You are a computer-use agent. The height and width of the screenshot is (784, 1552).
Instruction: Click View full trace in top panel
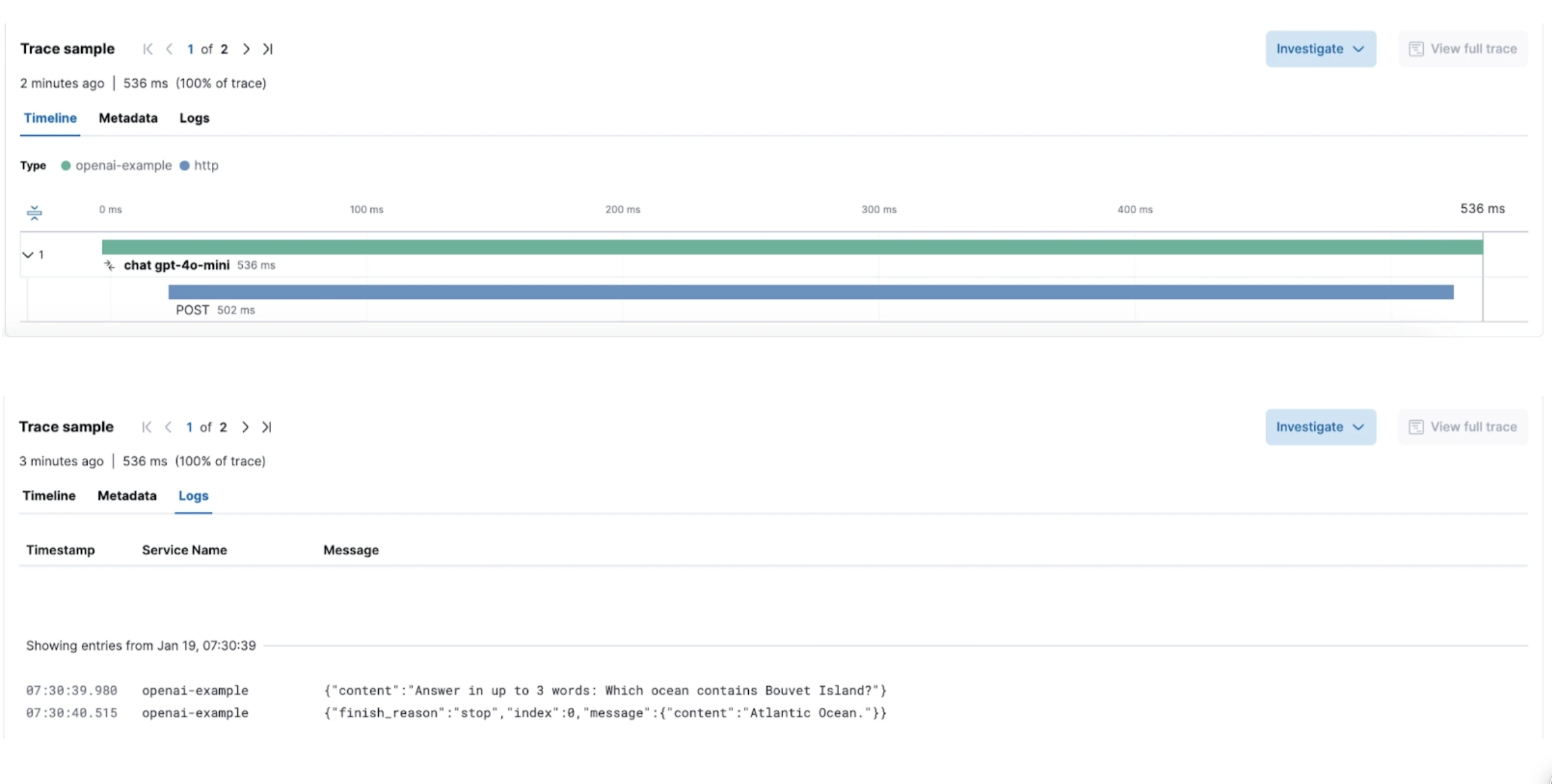click(1473, 48)
